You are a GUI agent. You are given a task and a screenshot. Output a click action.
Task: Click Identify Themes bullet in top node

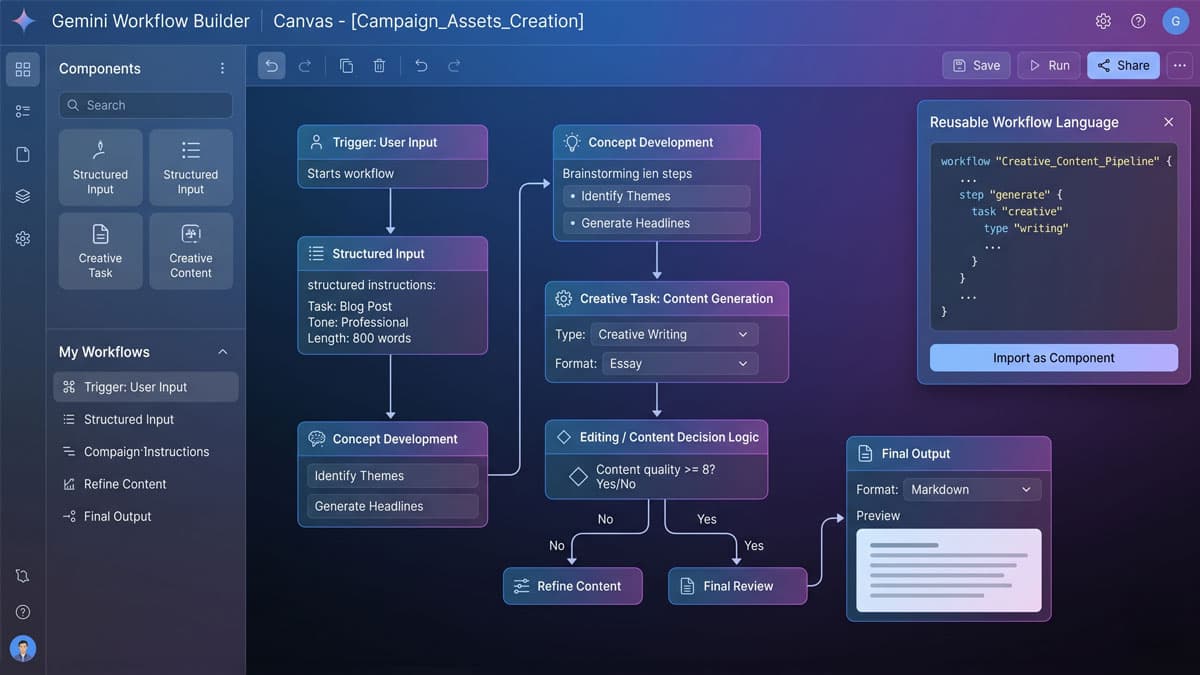click(656, 196)
